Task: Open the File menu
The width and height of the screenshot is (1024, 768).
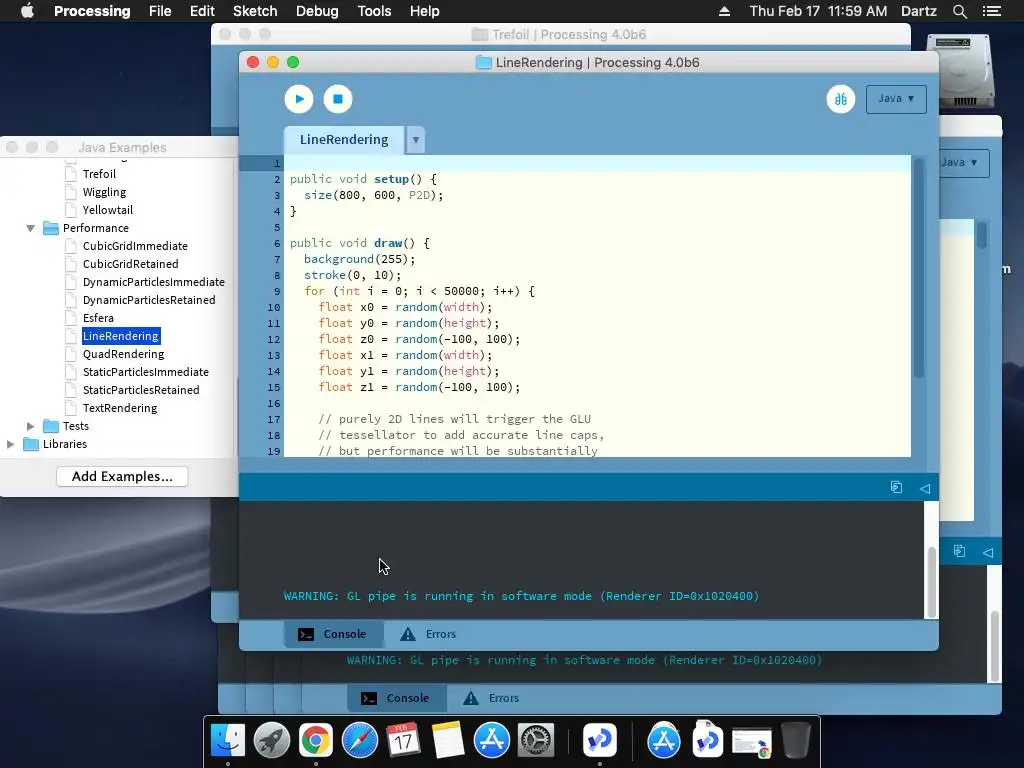Action: click(160, 11)
